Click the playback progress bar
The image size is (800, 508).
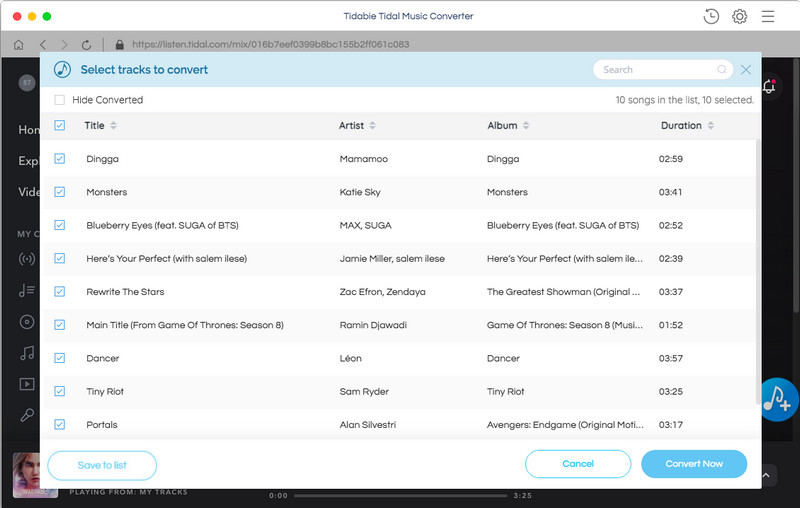pyautogui.click(x=401, y=495)
